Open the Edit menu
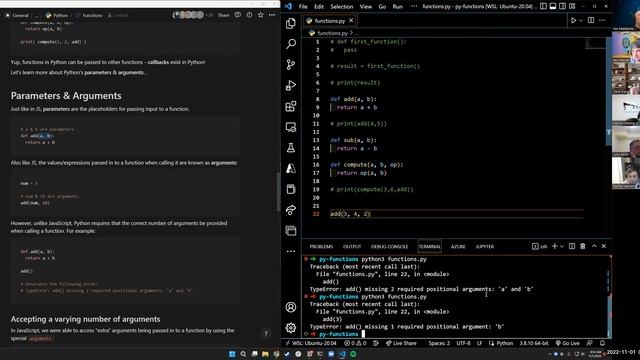This screenshot has height=360, width=640. tap(319, 7)
